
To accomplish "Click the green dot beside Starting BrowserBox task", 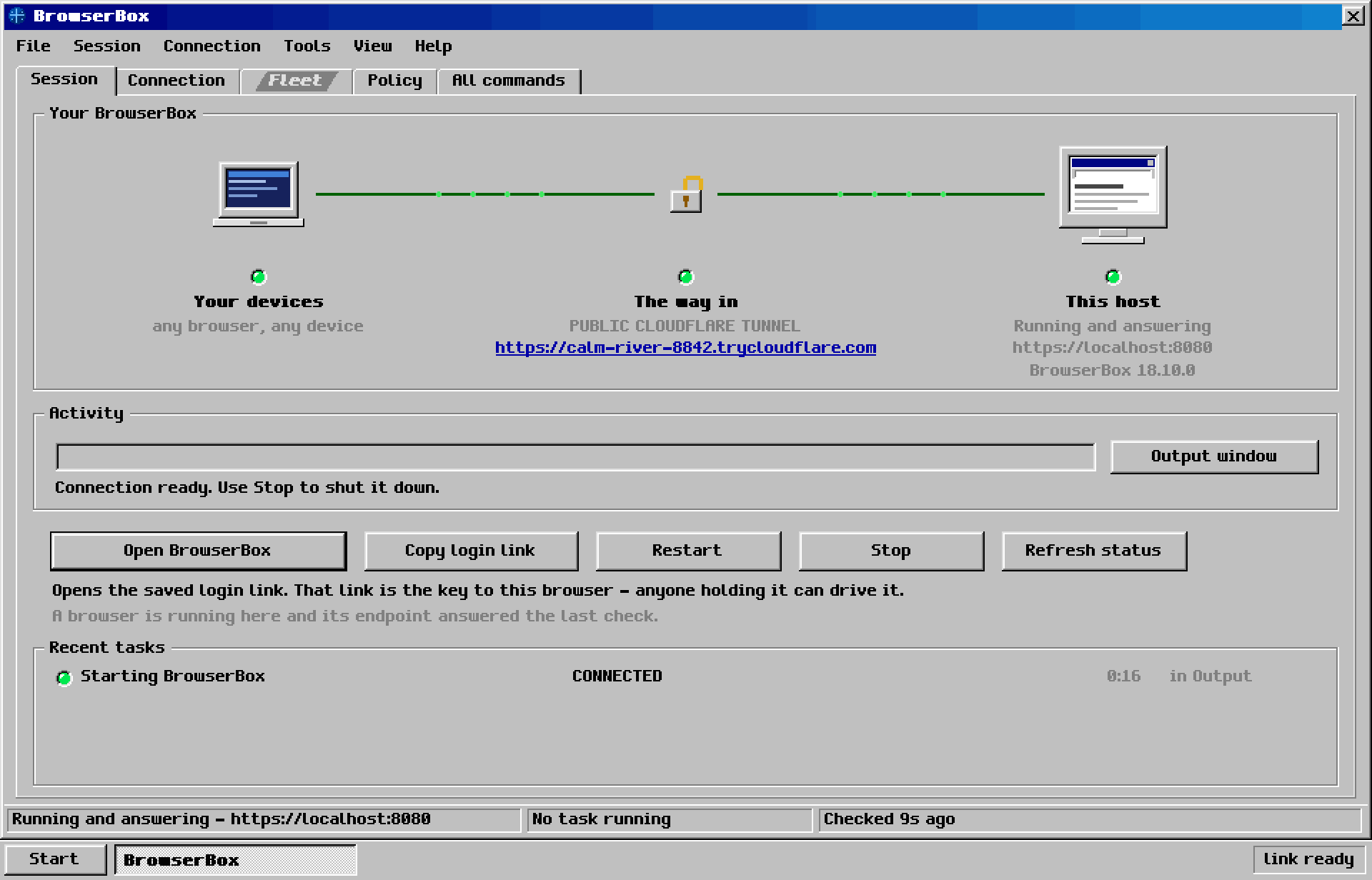I will [x=64, y=677].
